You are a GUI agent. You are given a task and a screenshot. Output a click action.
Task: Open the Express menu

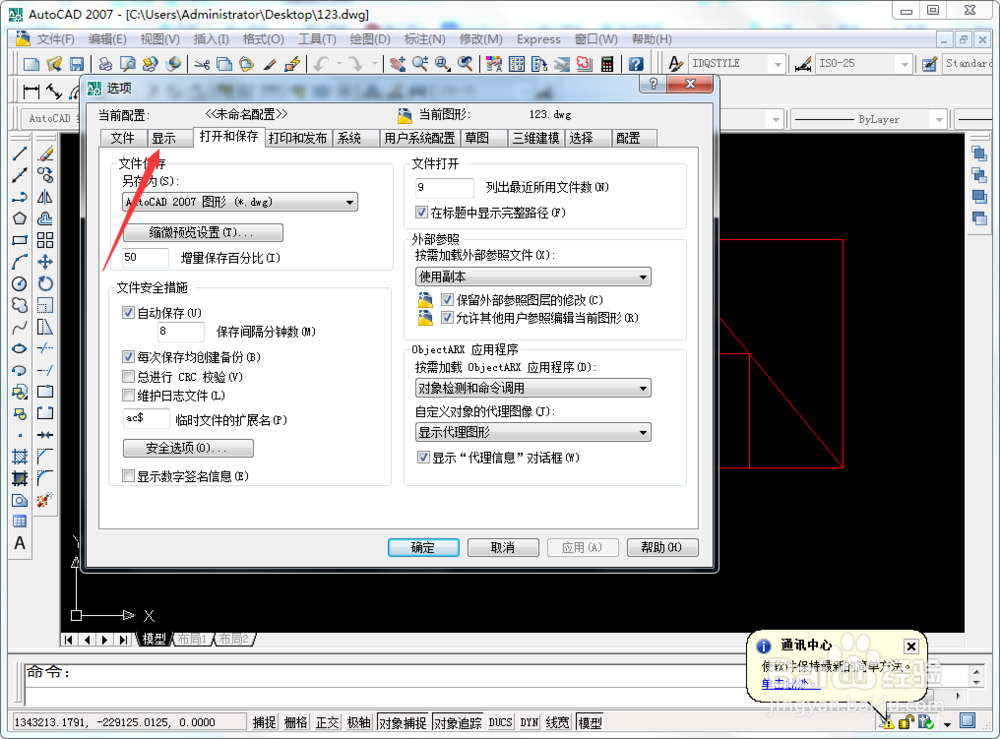(x=539, y=40)
